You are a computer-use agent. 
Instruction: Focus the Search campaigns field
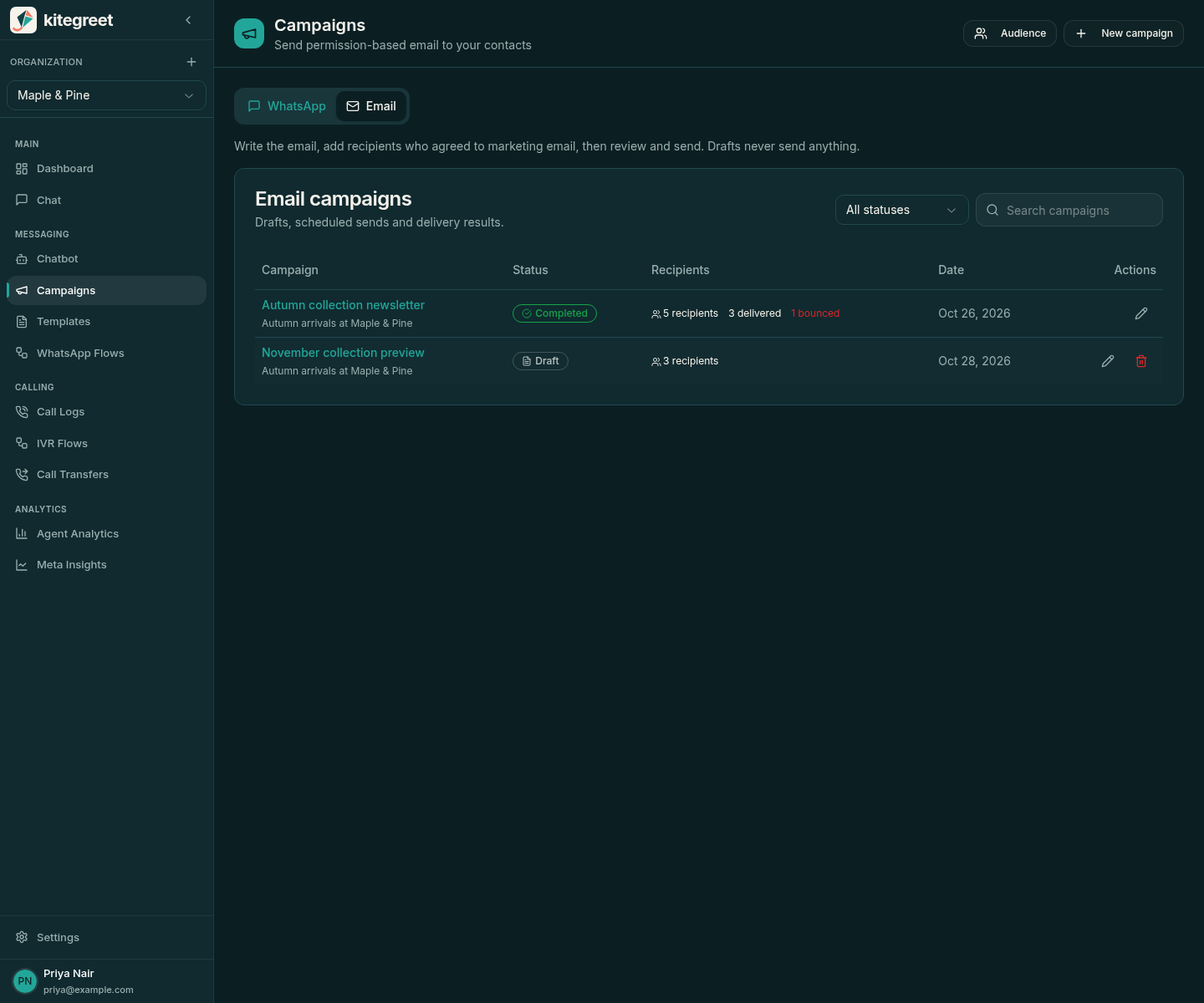[1069, 210]
